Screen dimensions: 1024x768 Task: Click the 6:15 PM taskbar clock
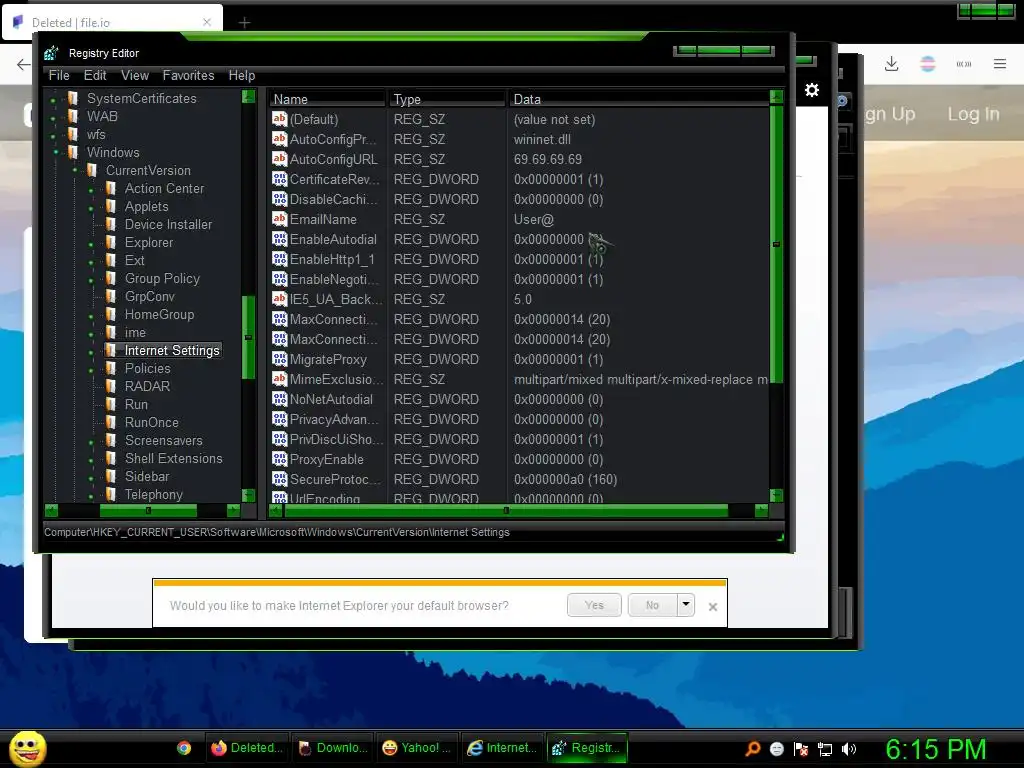(935, 749)
